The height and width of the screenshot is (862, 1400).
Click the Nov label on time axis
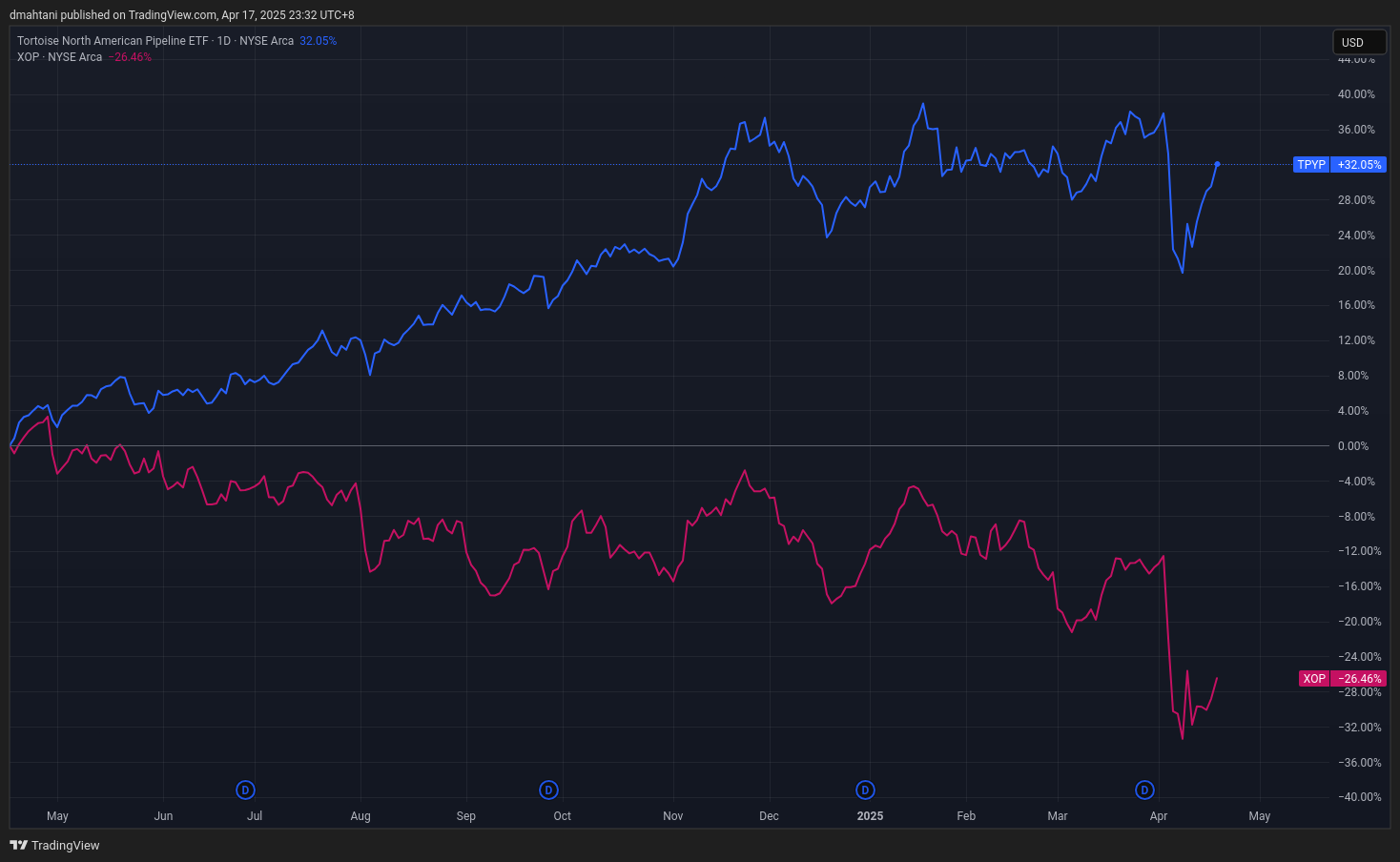point(673,816)
